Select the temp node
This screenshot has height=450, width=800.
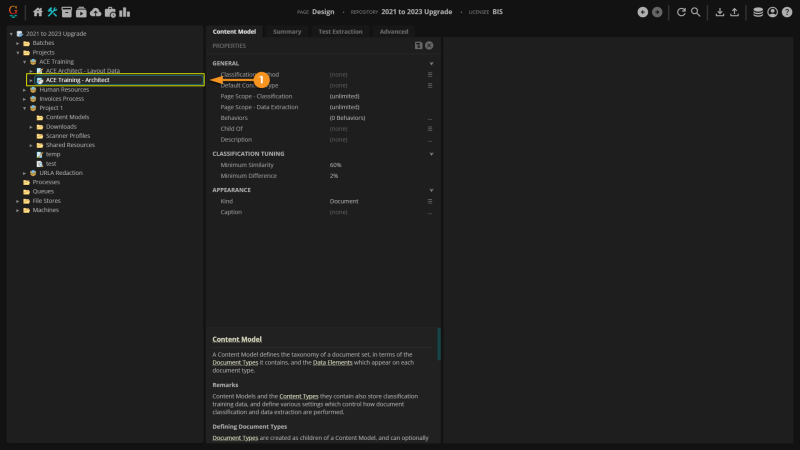[x=53, y=154]
